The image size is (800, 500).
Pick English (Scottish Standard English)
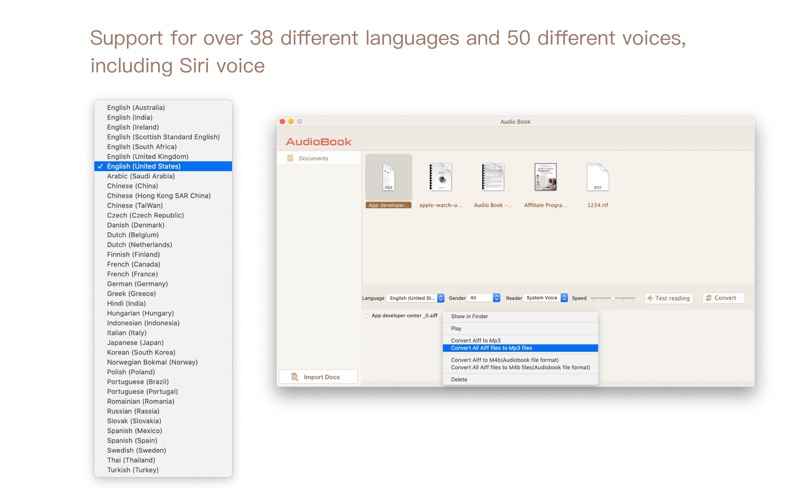[x=163, y=137]
